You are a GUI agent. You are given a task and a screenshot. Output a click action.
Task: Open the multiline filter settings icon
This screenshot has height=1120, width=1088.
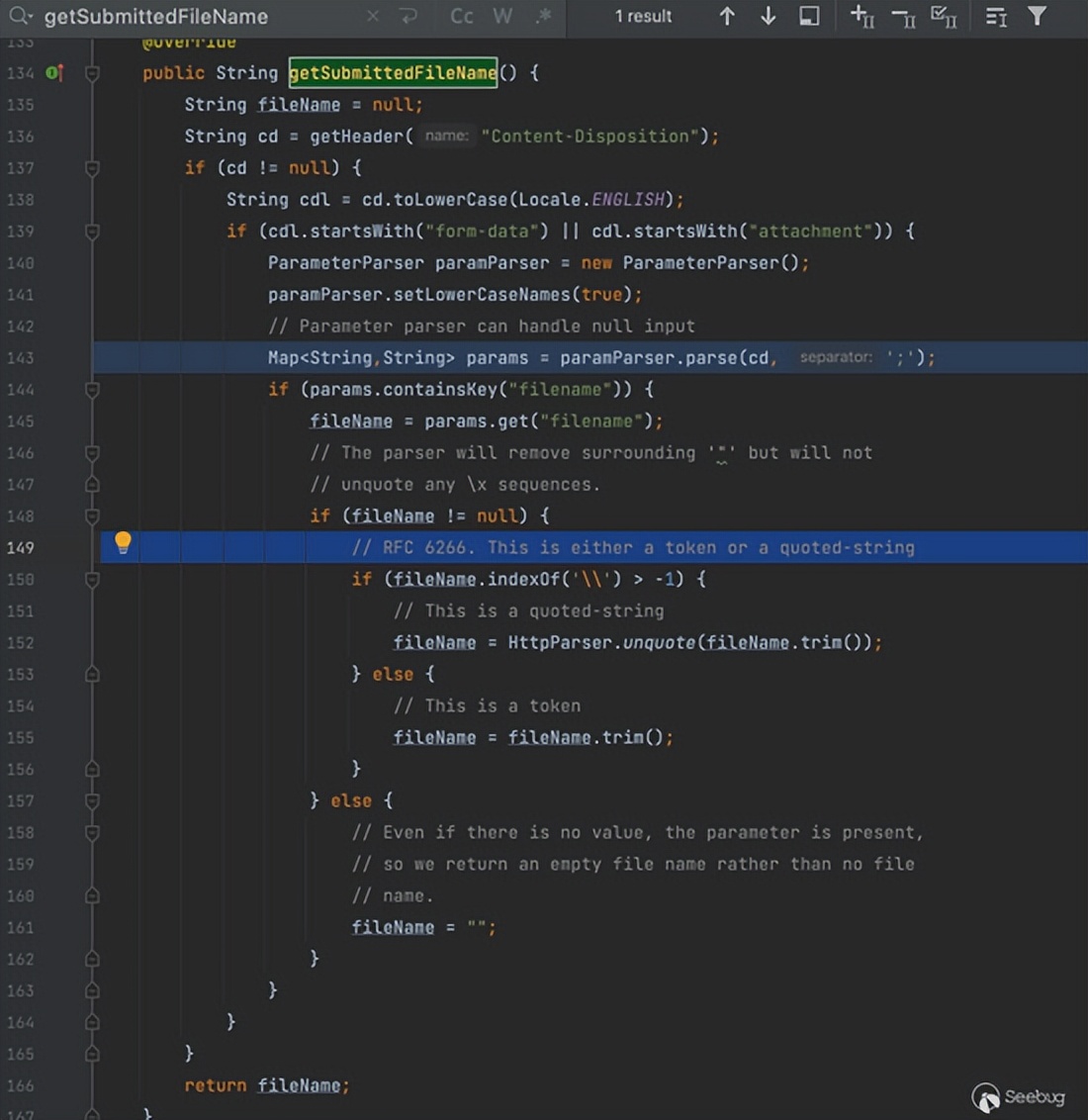click(996, 17)
